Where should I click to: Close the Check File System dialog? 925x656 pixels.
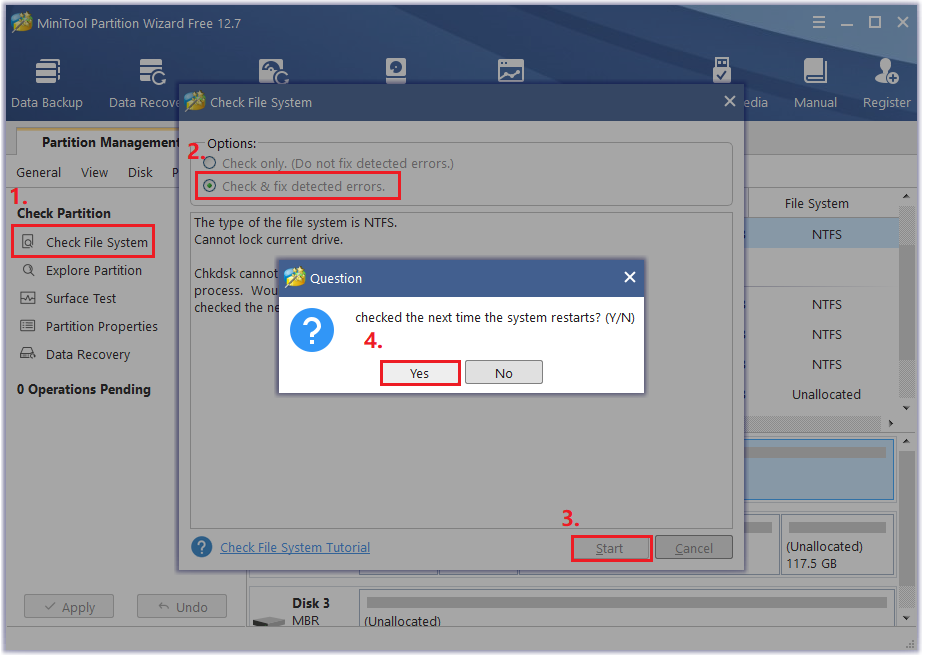[729, 101]
